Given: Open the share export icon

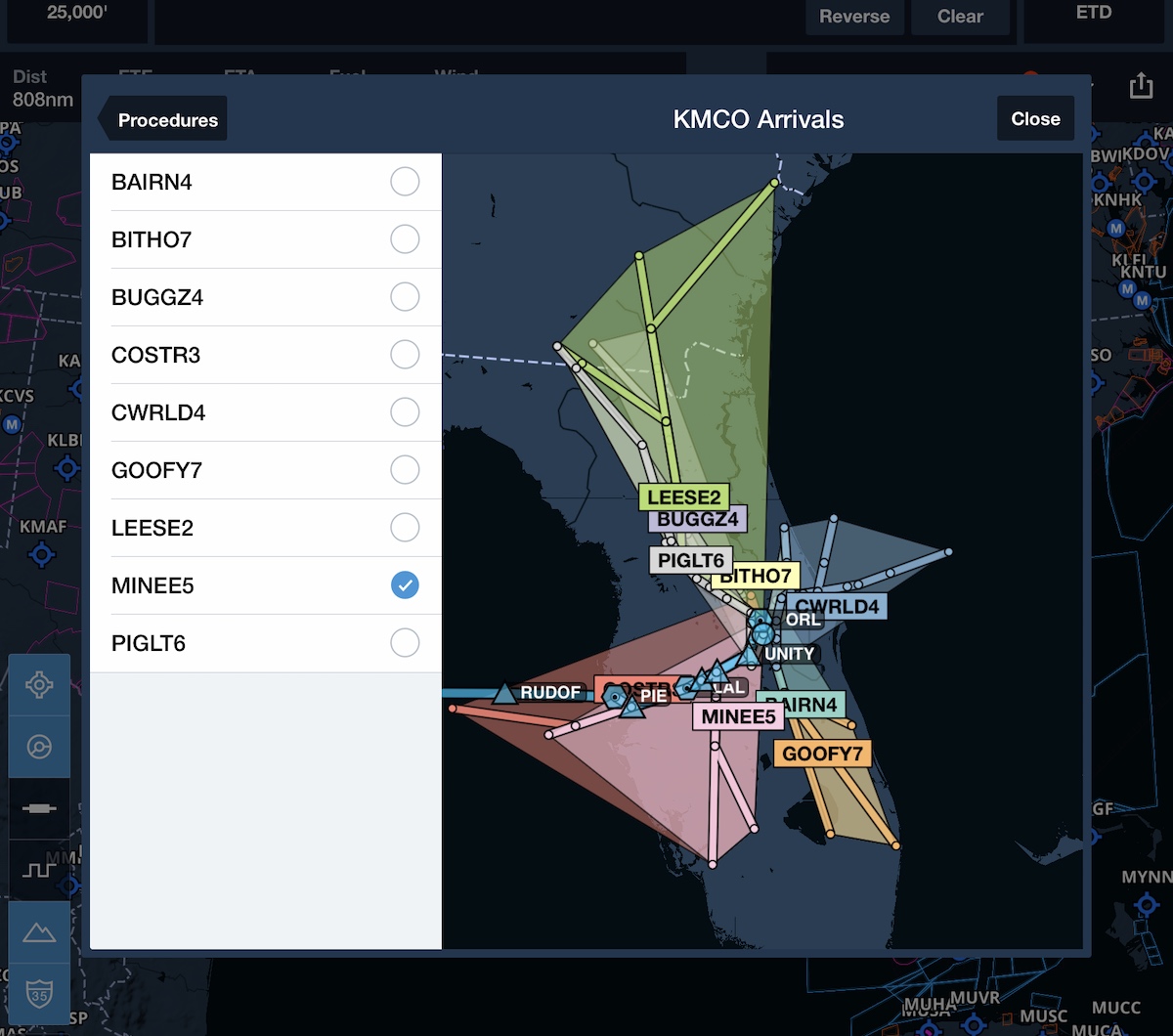Looking at the screenshot, I should point(1141,87).
